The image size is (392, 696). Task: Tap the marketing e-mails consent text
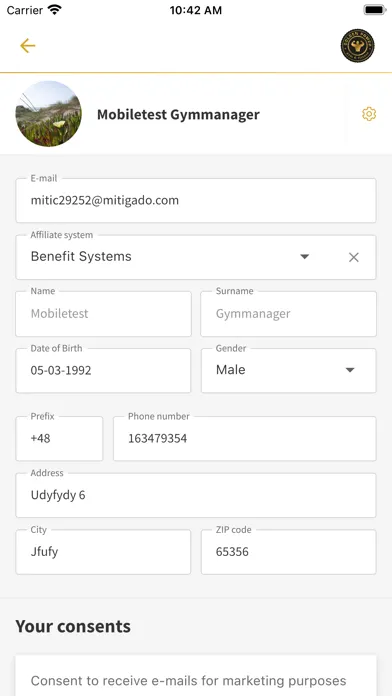188,680
